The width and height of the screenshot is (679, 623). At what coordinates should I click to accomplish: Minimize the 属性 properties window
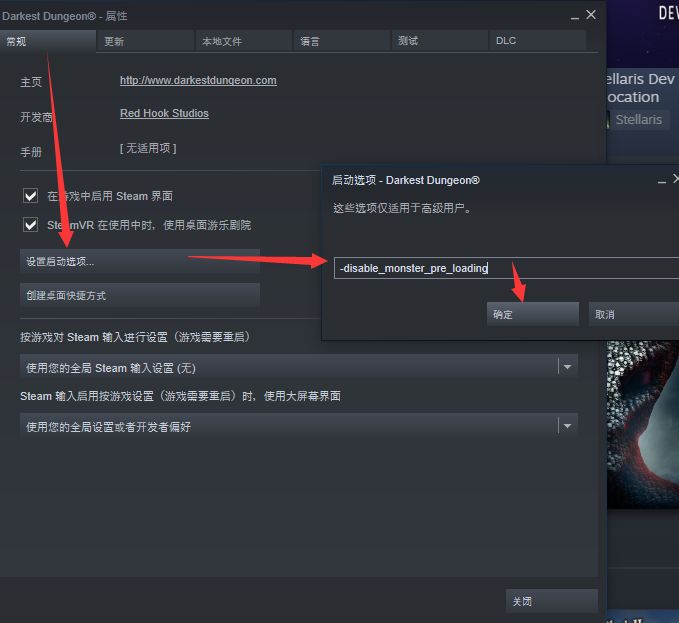click(x=575, y=16)
